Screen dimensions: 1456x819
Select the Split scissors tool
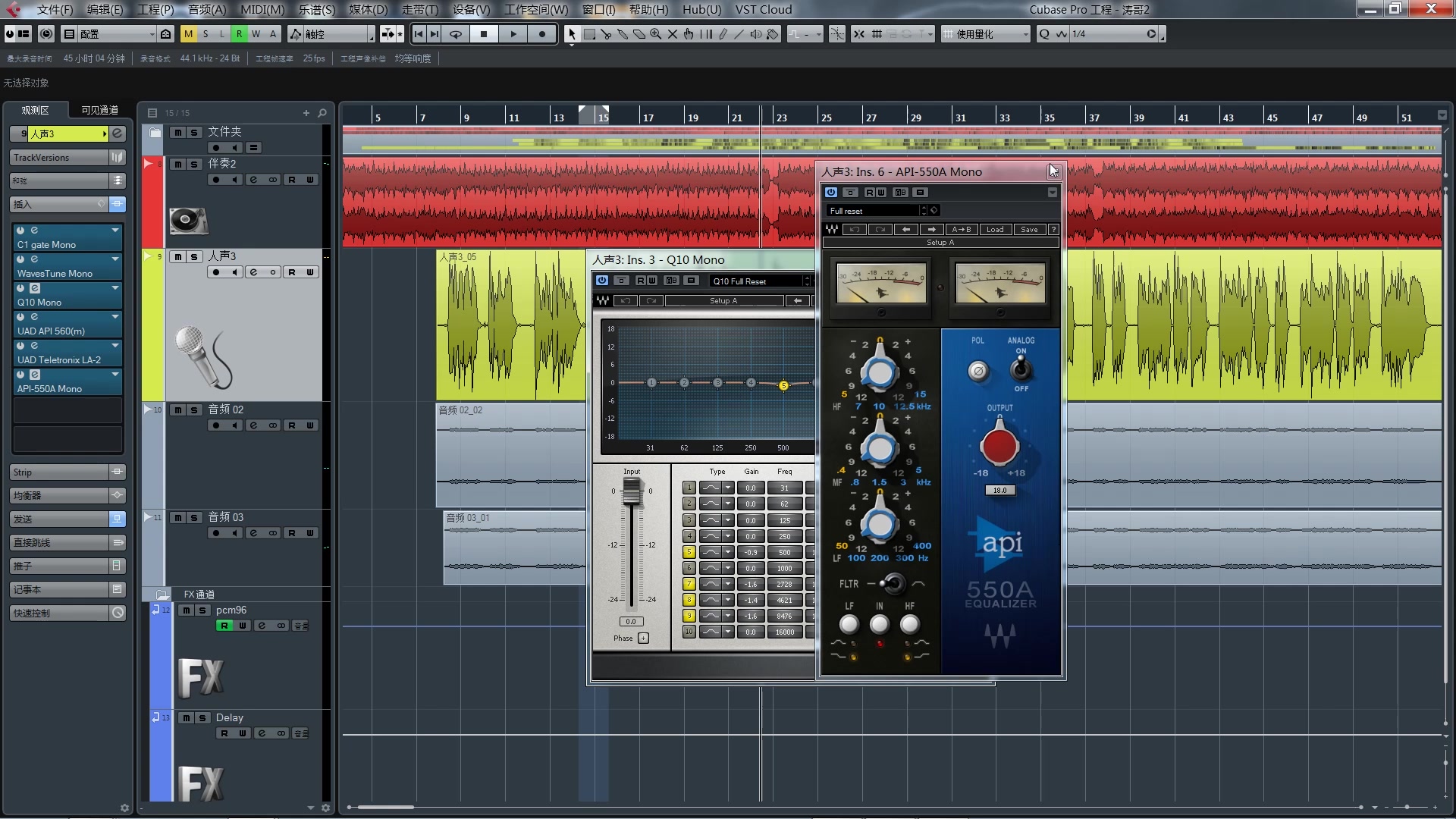pos(606,34)
